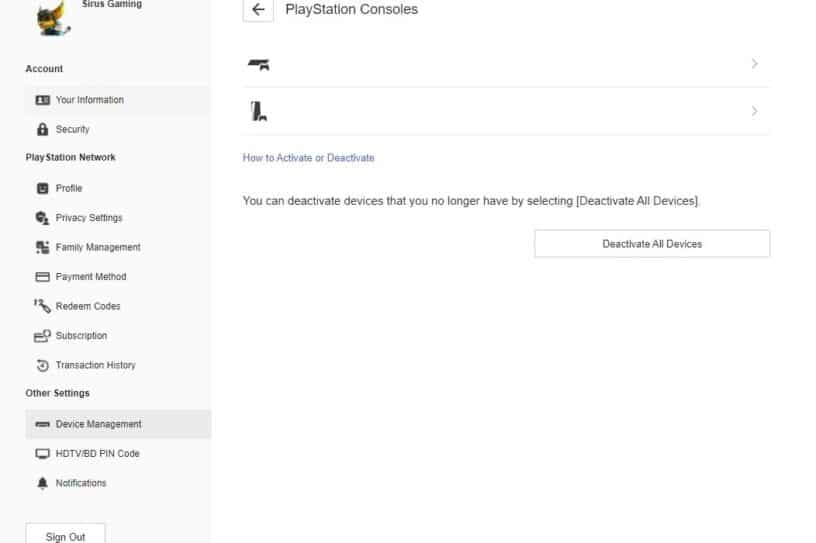Image resolution: width=816 pixels, height=543 pixels.
Task: Click the Sign Out button
Action: tap(65, 535)
